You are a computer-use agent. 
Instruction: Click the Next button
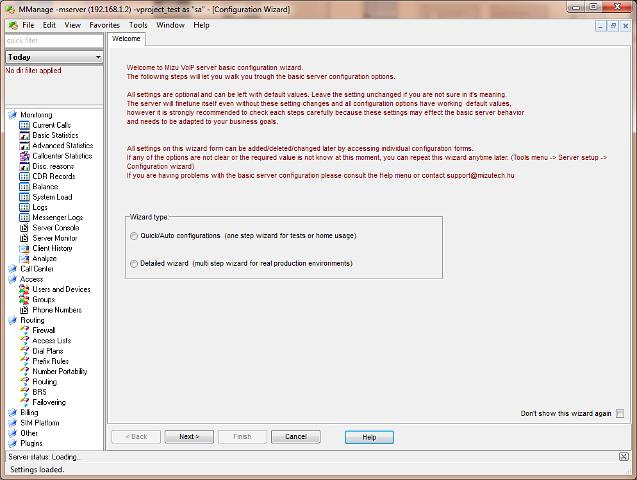tap(188, 437)
